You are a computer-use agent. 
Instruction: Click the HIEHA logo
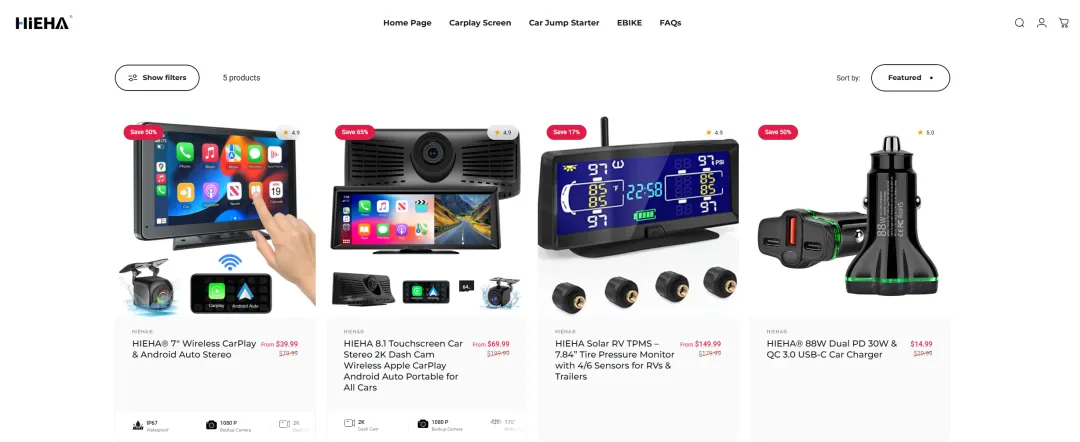coord(43,23)
